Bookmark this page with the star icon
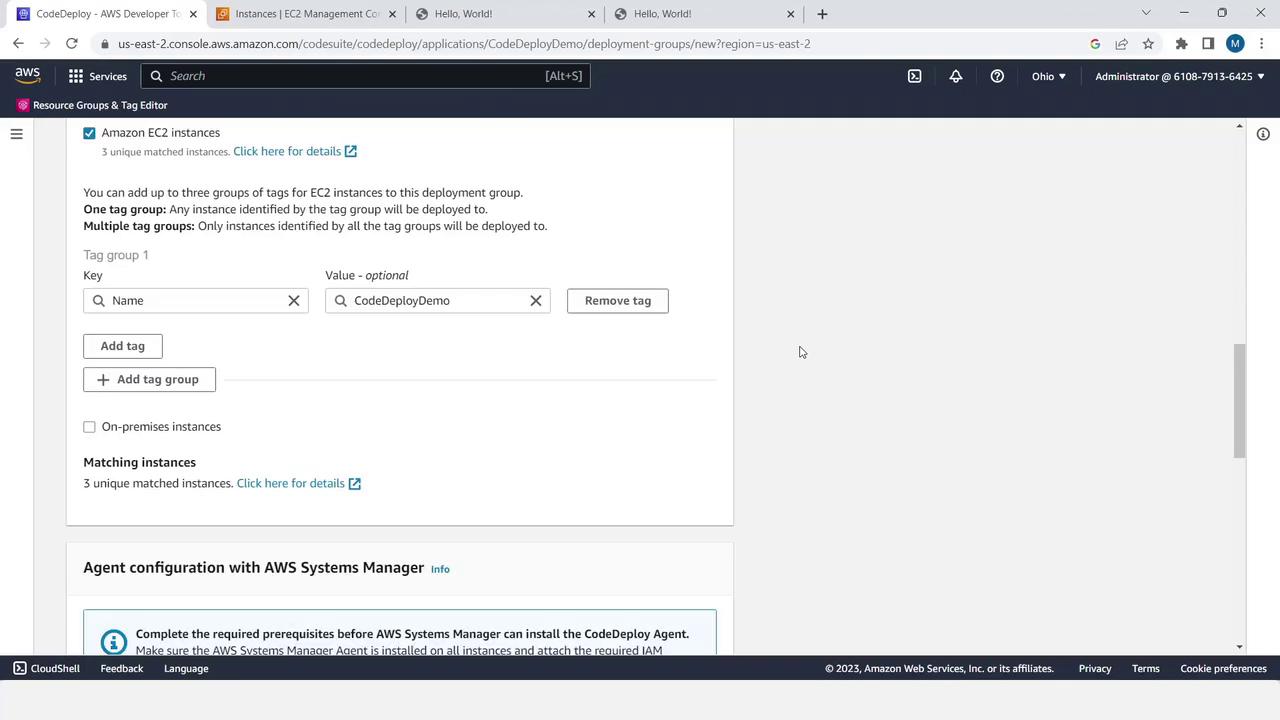The image size is (1280, 720). coord(1148,44)
